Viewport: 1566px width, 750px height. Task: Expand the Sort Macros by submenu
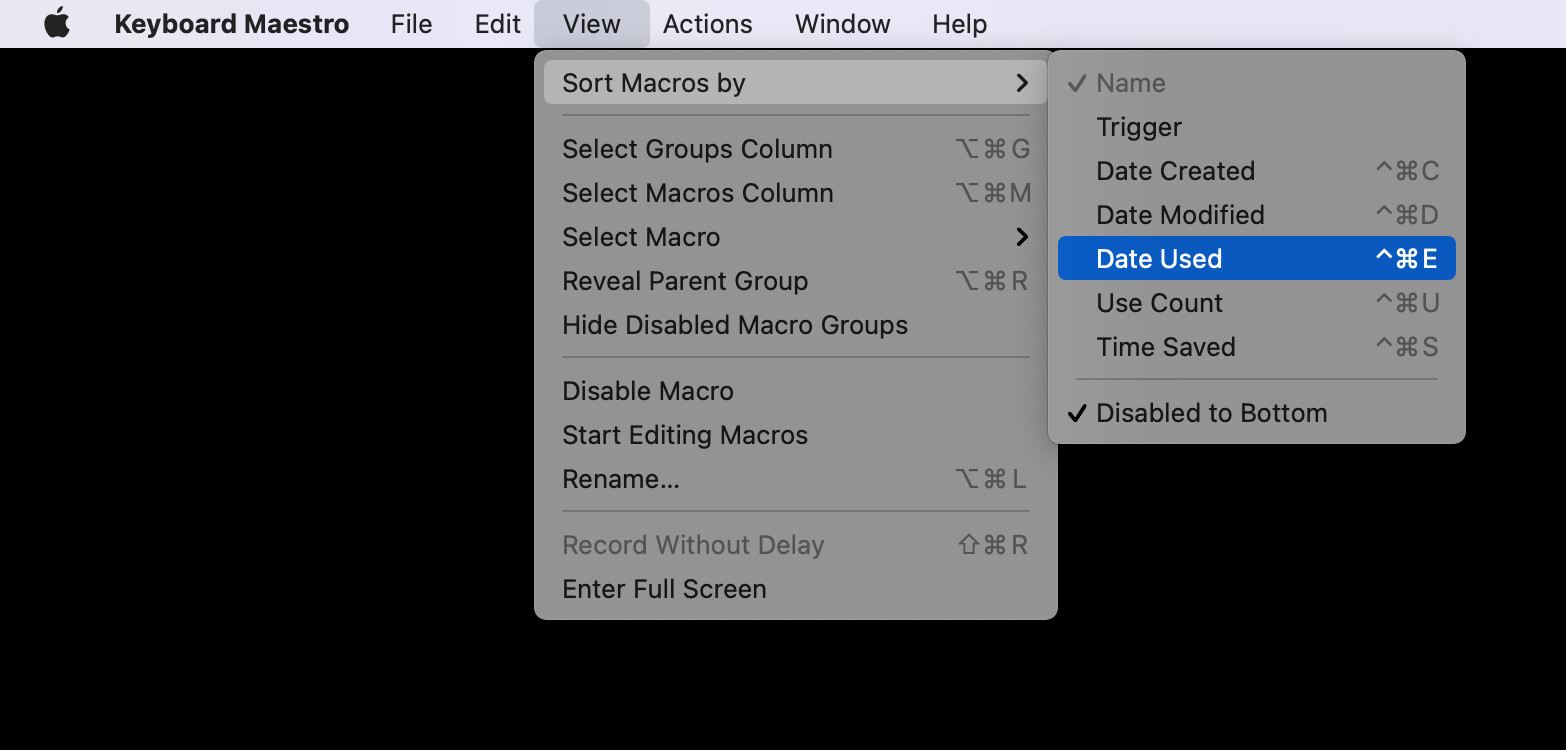(x=795, y=83)
